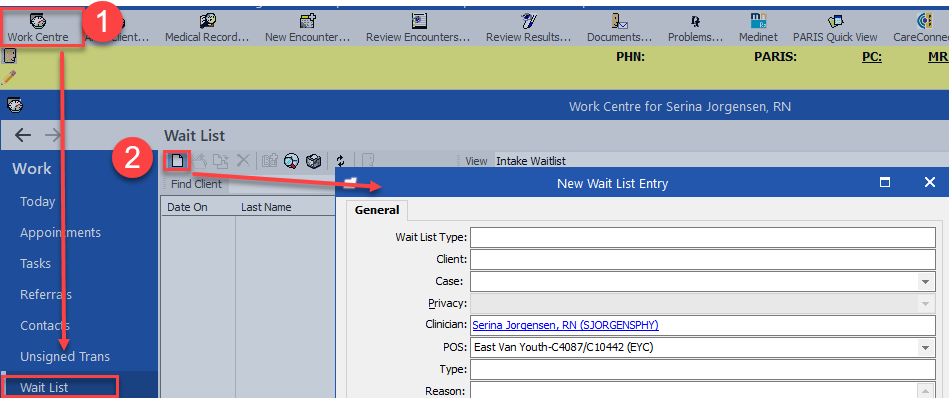This screenshot has height=398, width=949.
Task: Open Unsigned Trans in the sidebar
Action: coord(65,356)
